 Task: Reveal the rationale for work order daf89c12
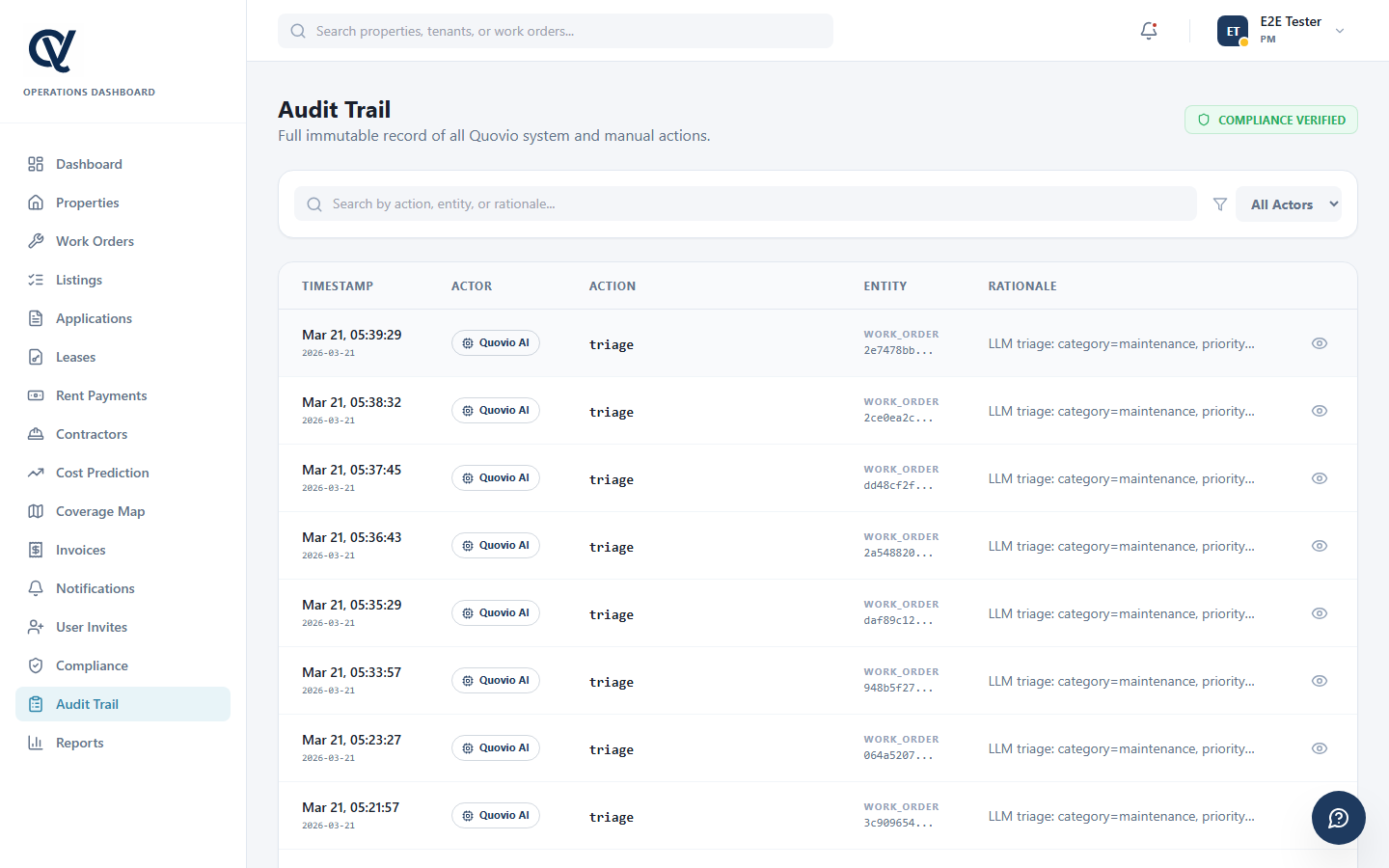[x=1319, y=612]
